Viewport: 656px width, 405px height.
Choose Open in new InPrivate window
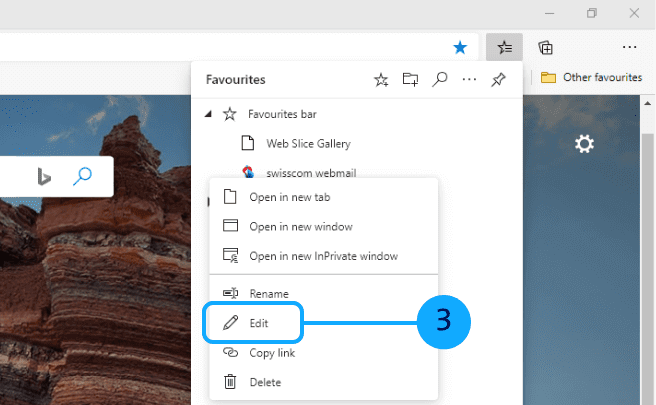pyautogui.click(x=322, y=256)
